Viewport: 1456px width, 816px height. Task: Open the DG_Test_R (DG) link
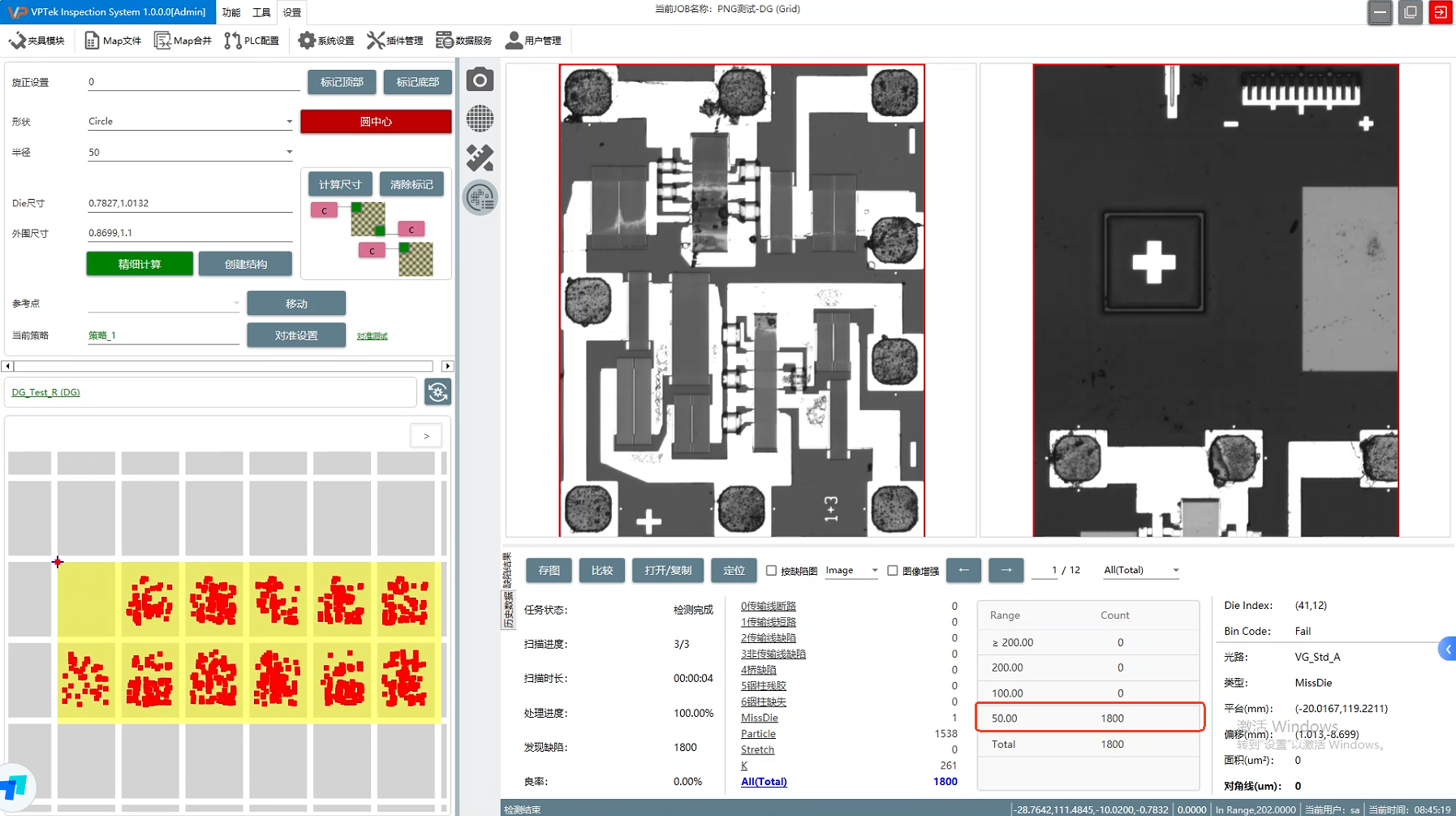[x=45, y=392]
